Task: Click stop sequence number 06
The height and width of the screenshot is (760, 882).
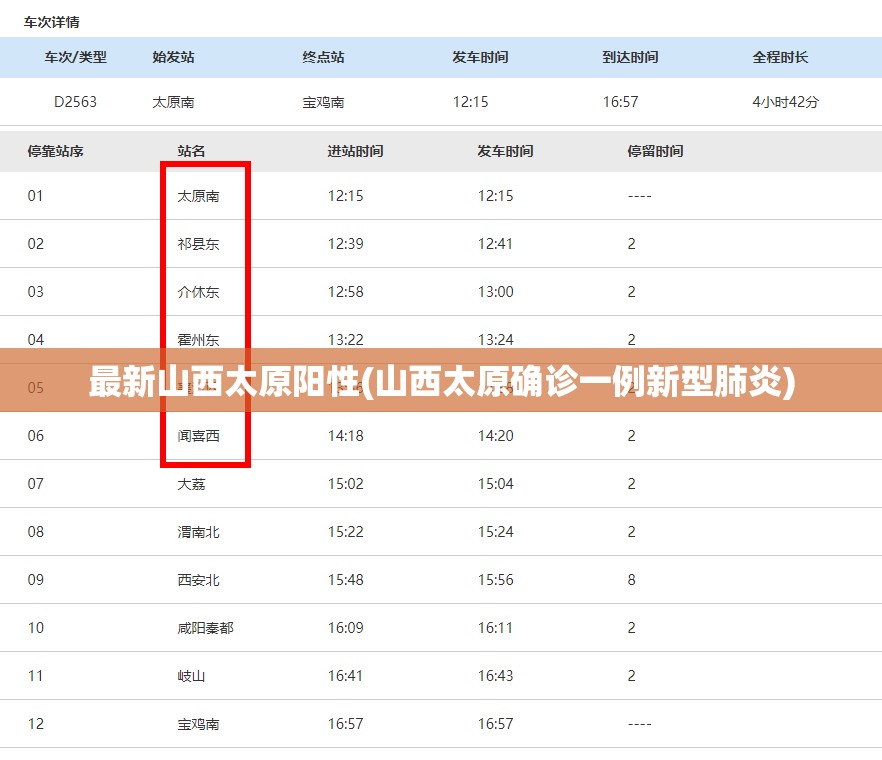Action: (x=35, y=435)
